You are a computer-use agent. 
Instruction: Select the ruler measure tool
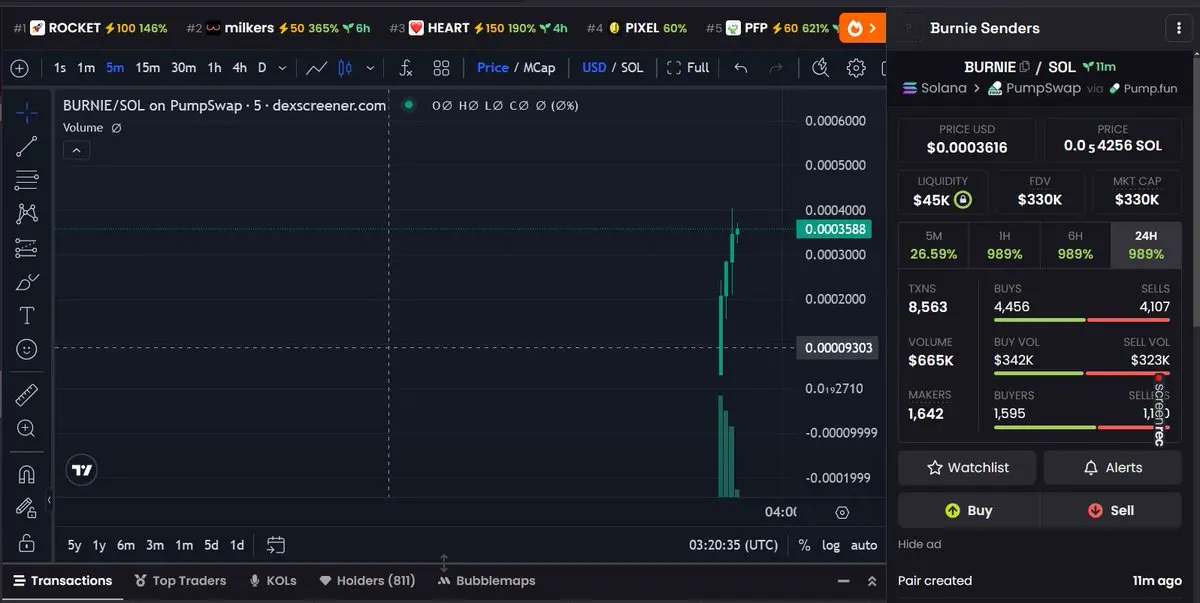27,395
